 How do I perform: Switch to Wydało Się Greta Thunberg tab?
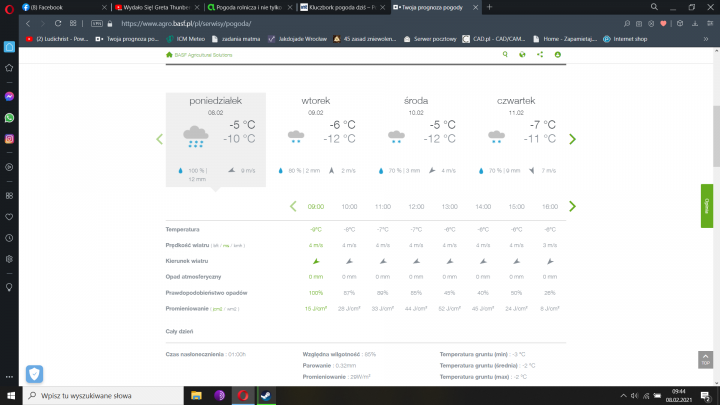(x=157, y=7)
